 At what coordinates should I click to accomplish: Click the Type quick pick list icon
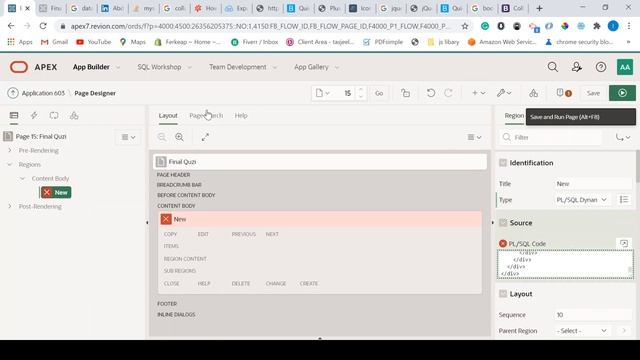point(624,200)
